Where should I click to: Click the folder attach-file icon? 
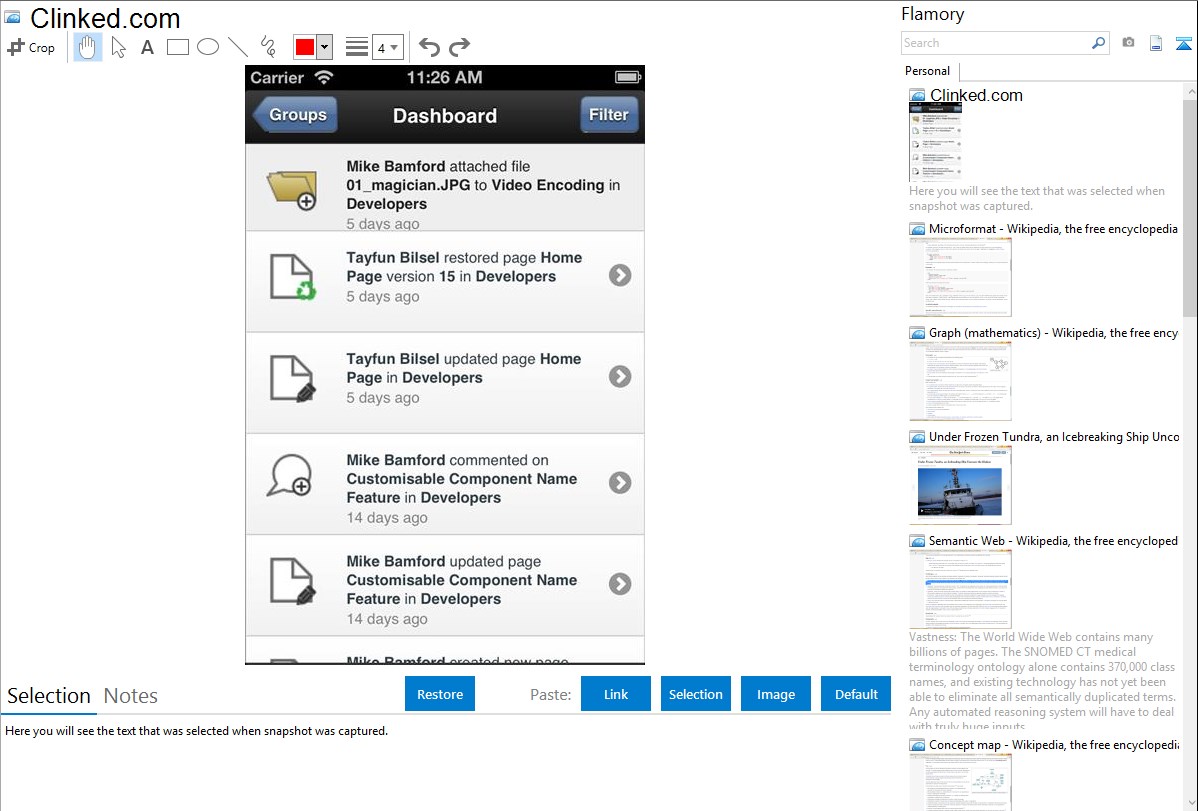click(x=292, y=189)
